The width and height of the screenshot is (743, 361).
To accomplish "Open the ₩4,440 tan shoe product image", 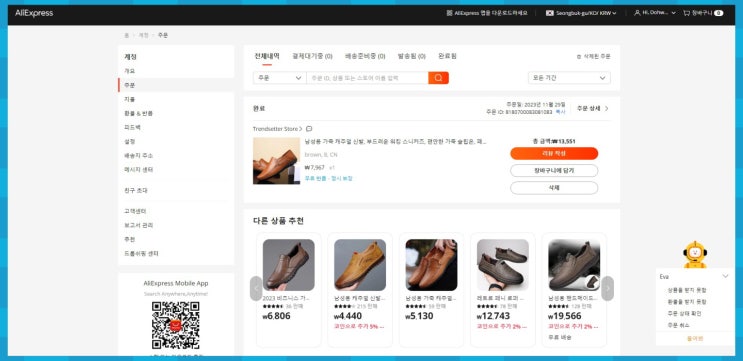I will tap(360, 265).
